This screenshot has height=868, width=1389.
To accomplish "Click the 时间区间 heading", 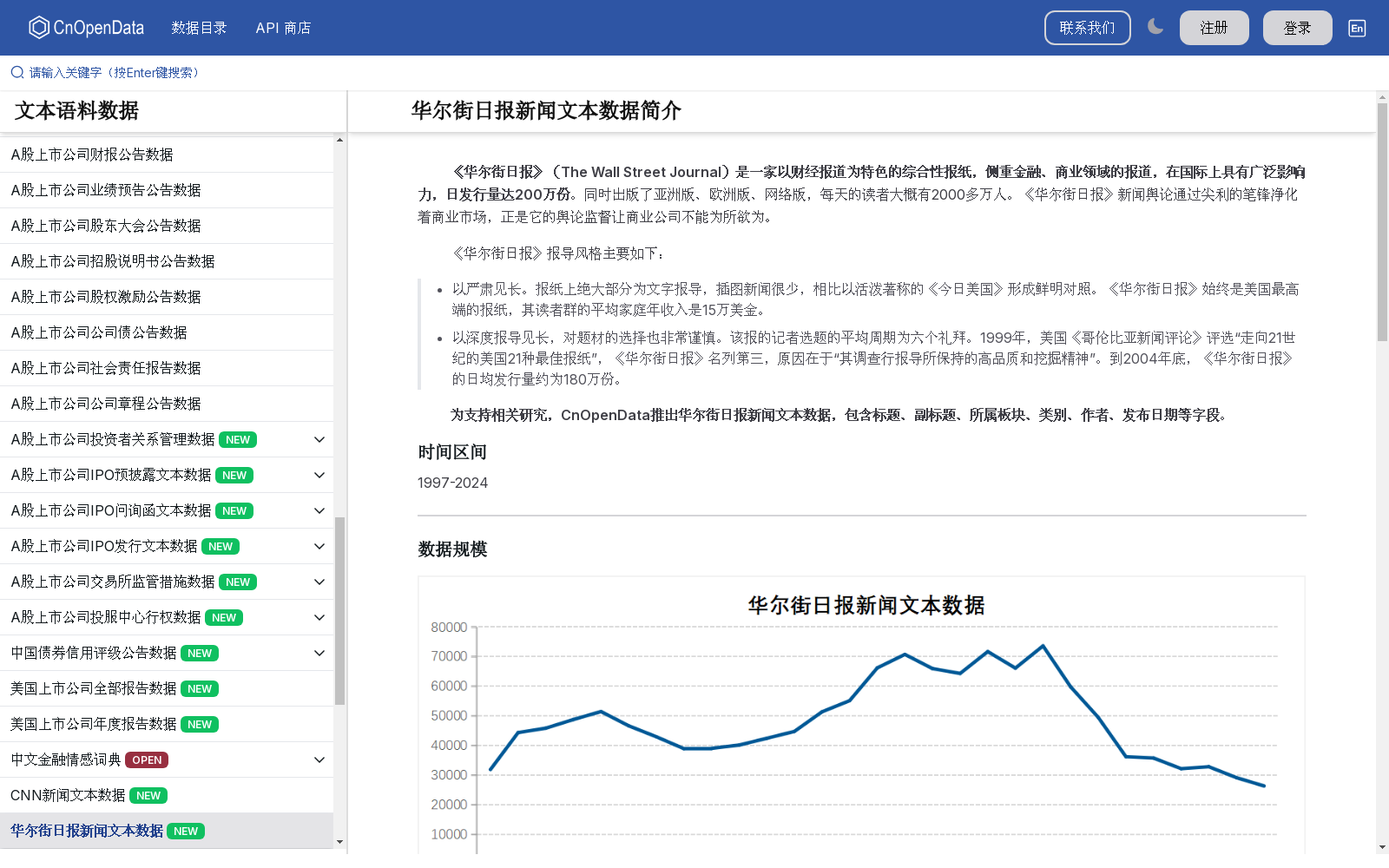I will pyautogui.click(x=452, y=452).
